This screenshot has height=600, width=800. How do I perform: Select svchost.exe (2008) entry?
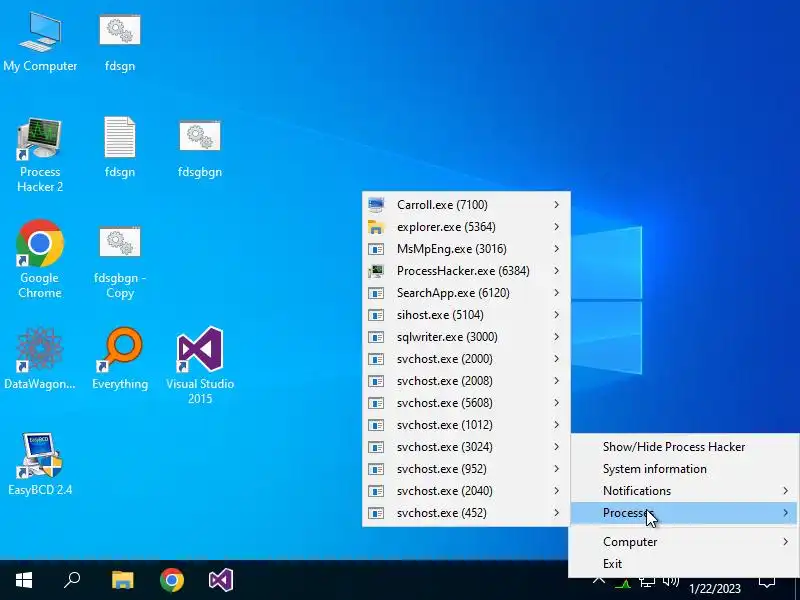466,381
